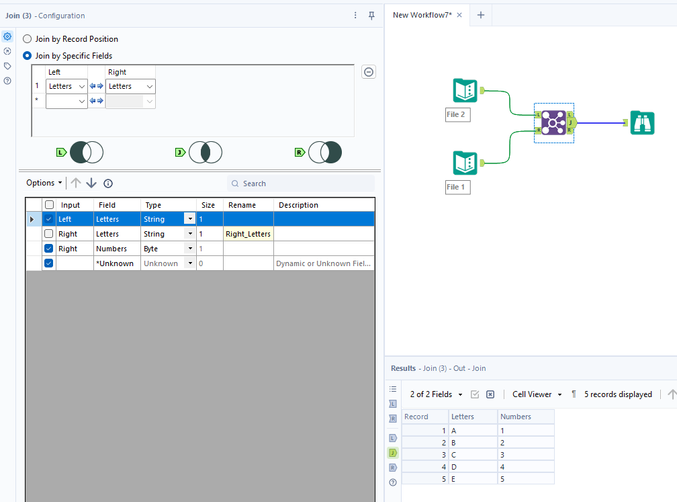Uncheck the *Unknown field checkbox
This screenshot has width=677, height=502.
(x=49, y=263)
